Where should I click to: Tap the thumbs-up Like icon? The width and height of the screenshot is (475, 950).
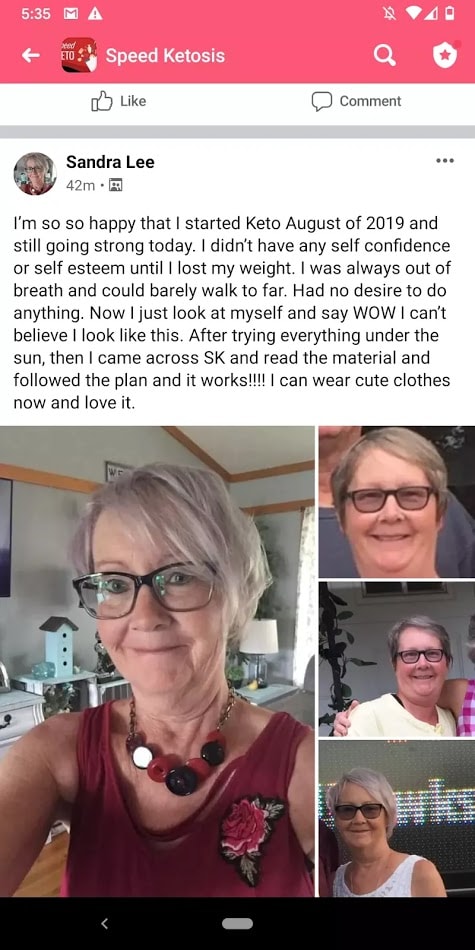coord(102,101)
